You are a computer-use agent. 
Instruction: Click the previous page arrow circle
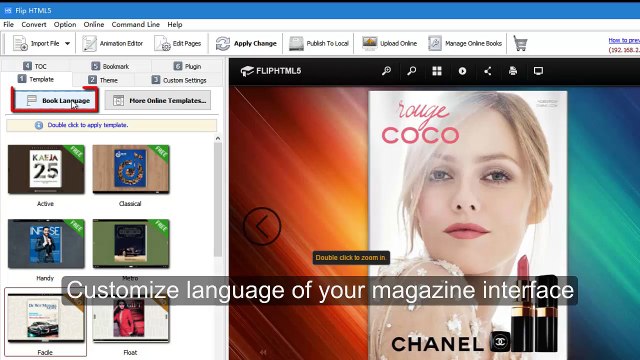tap(262, 226)
